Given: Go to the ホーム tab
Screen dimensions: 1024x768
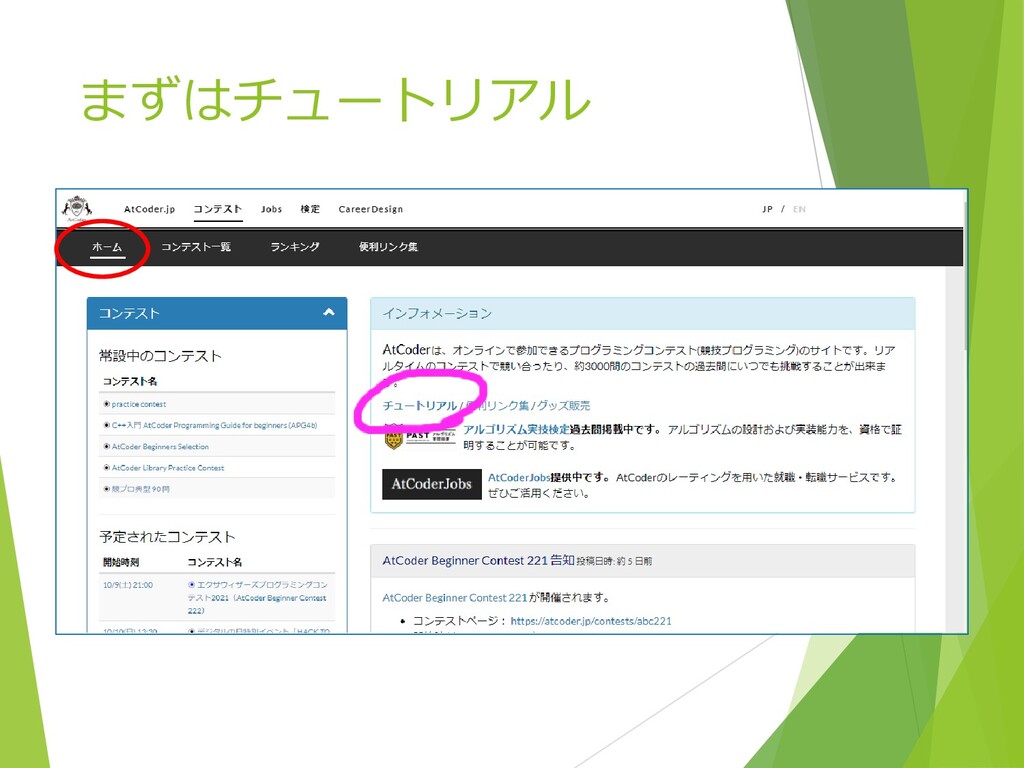Looking at the screenshot, I should coord(107,247).
